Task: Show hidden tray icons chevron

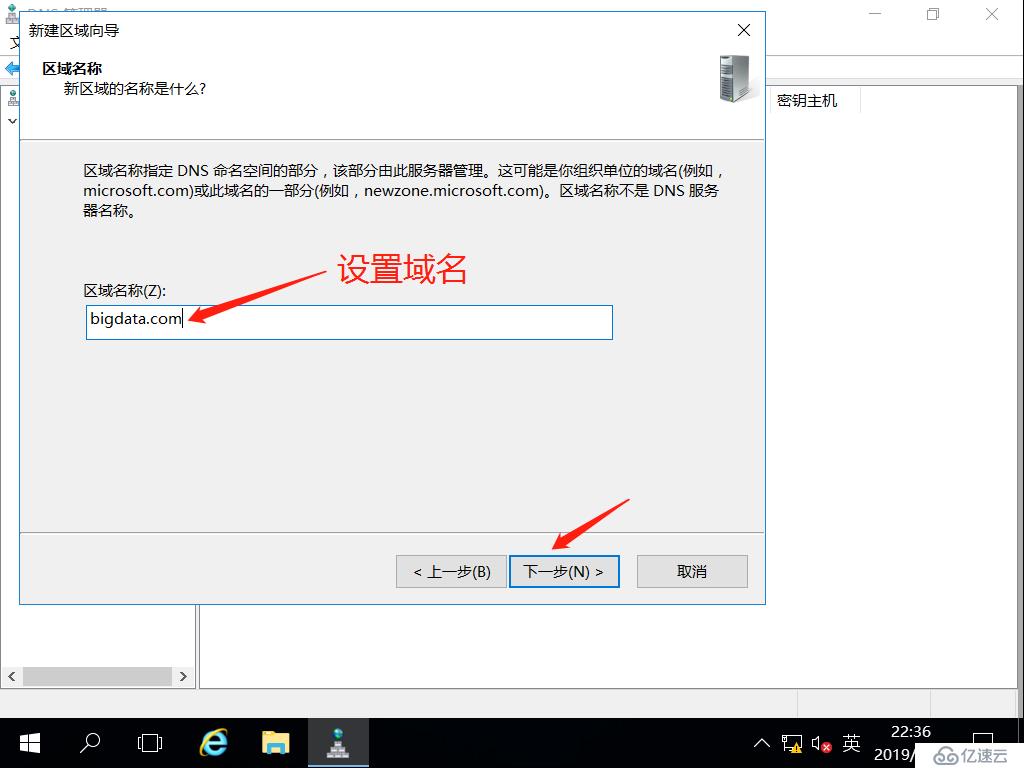Action: coord(761,743)
